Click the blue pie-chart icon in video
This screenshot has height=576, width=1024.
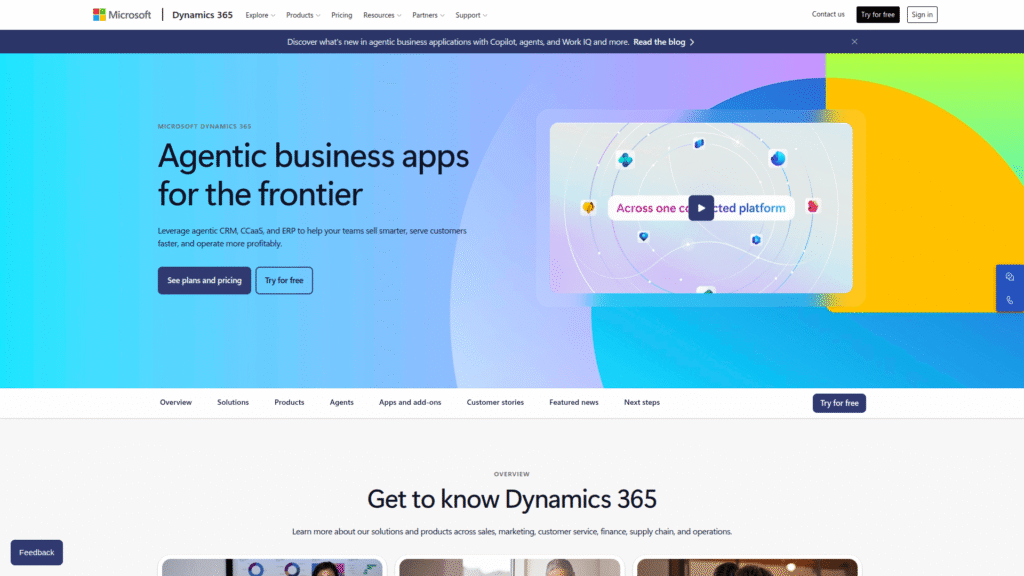click(x=778, y=159)
